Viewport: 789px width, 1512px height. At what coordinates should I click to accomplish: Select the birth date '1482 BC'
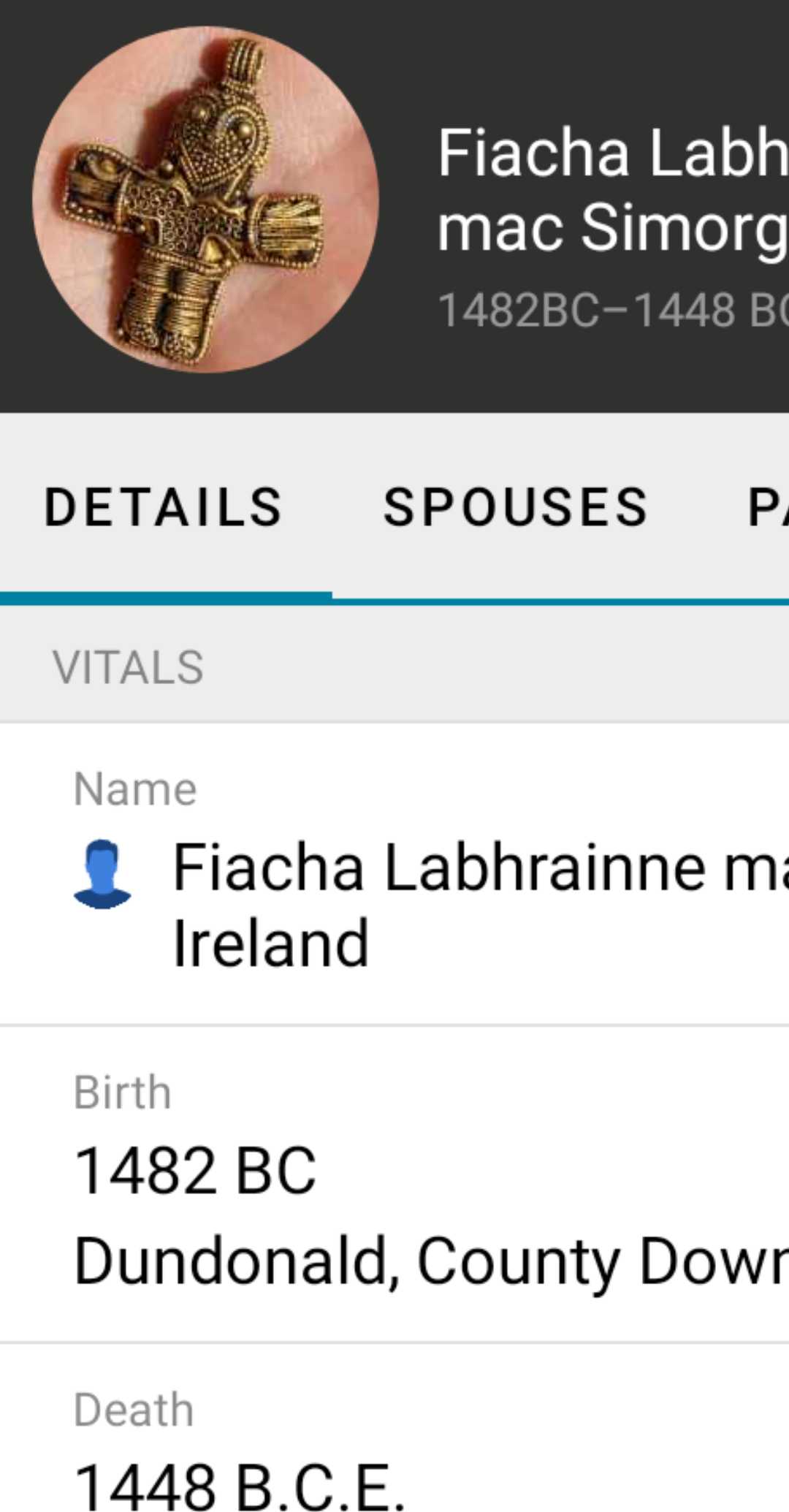coord(196,1171)
